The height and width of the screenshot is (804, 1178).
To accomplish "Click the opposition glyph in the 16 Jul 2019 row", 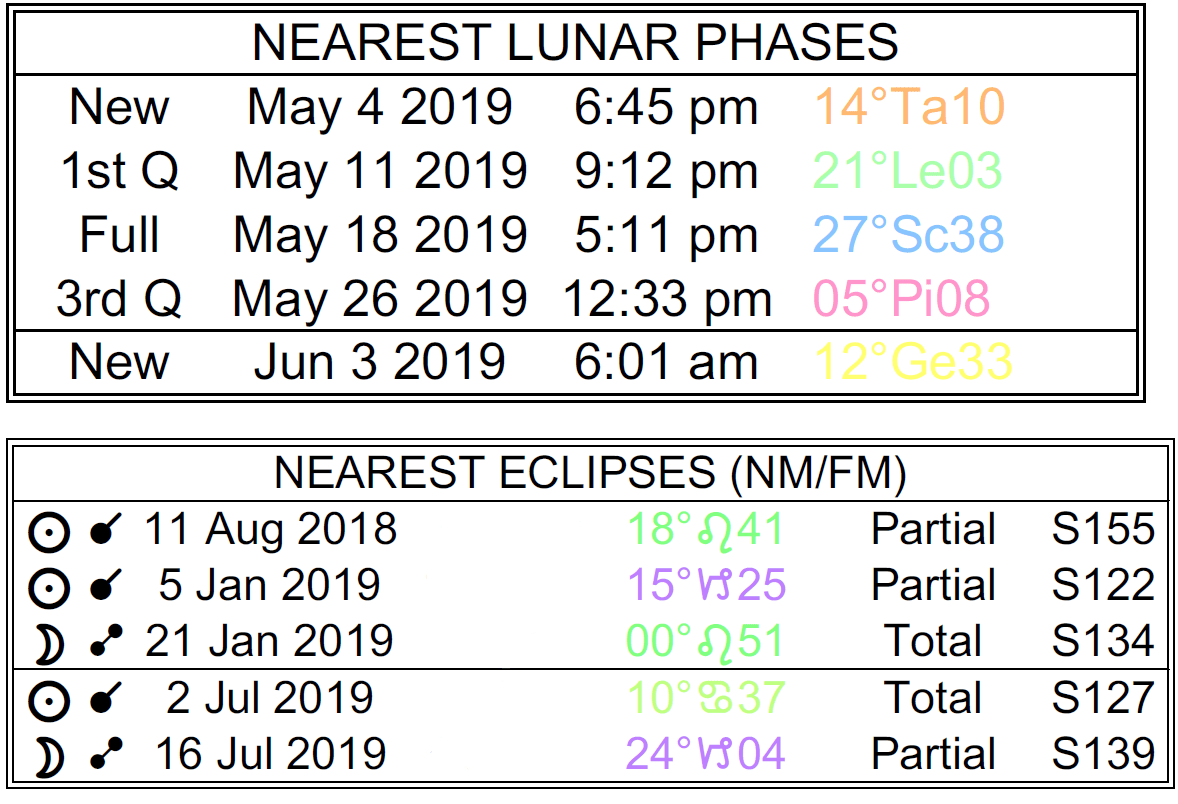I will 103,756.
